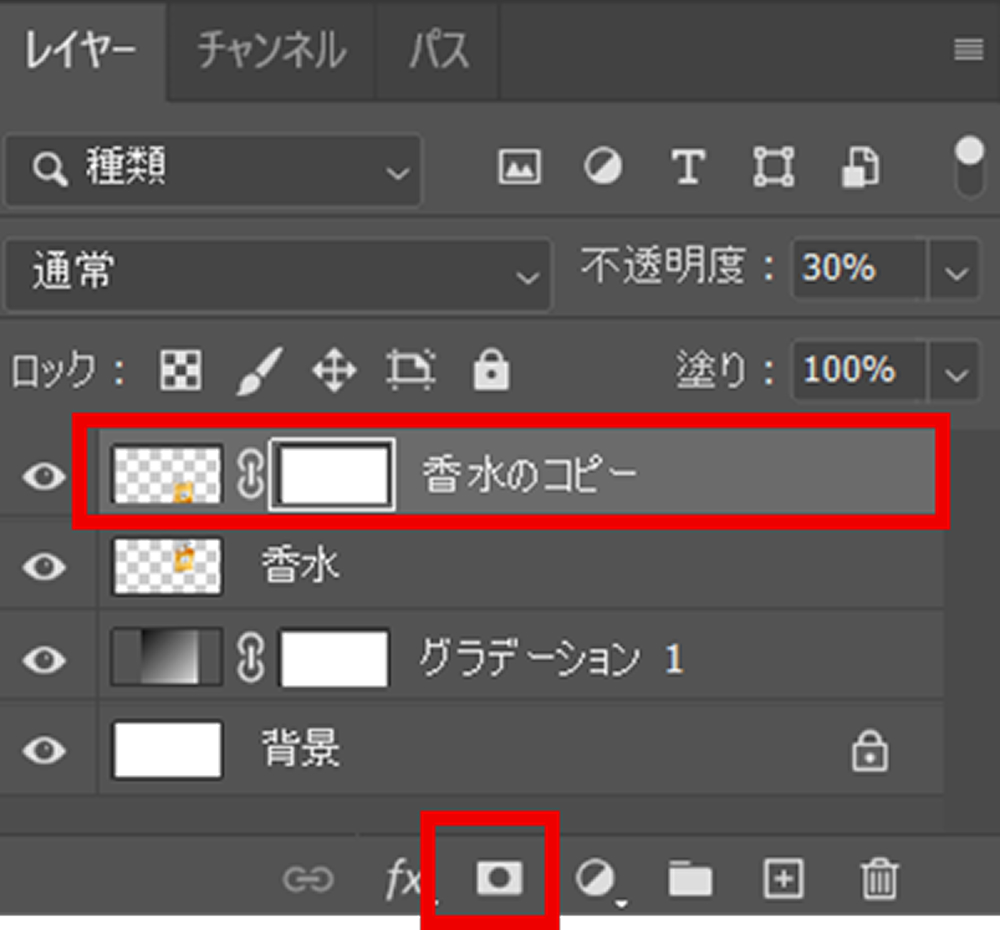Delete layer with the trash icon
The image size is (1000, 930).
(879, 879)
